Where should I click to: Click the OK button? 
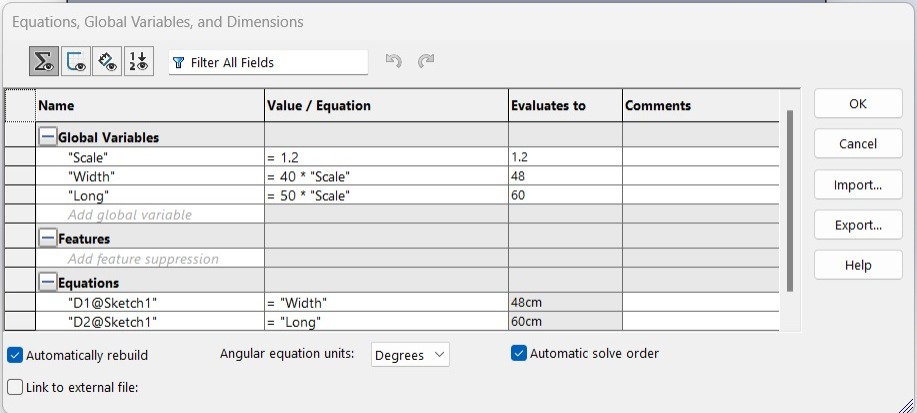[x=858, y=104]
